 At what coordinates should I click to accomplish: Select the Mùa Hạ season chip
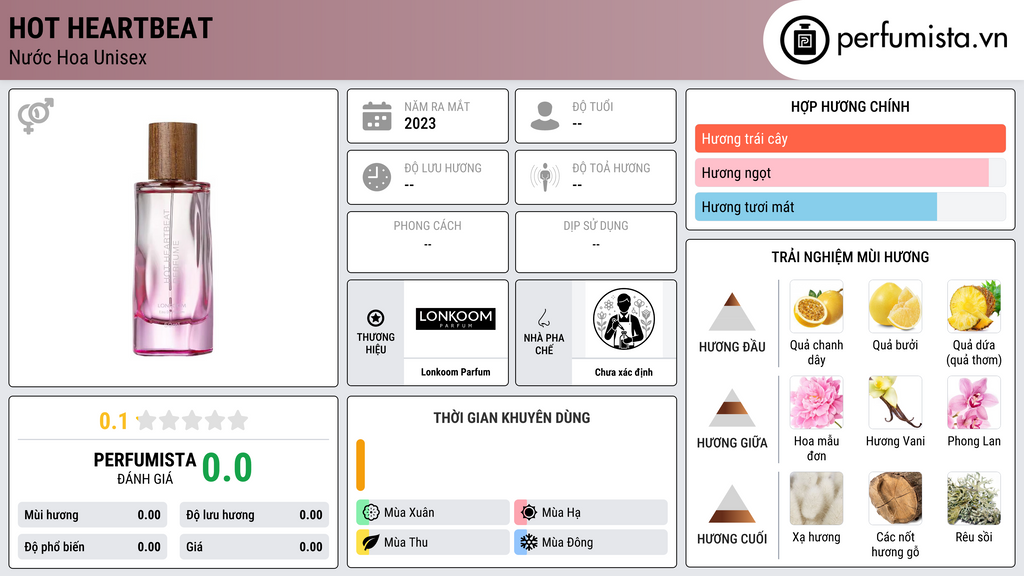(591, 512)
